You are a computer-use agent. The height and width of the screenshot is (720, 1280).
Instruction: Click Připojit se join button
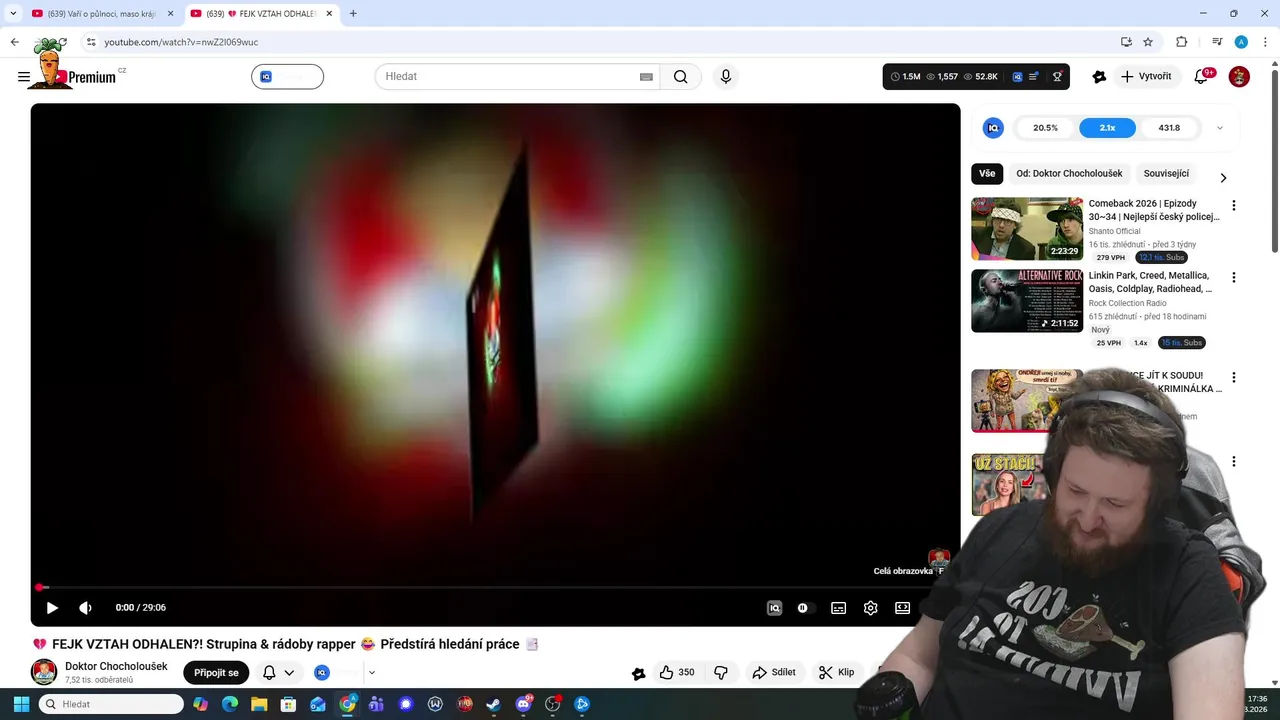216,673
